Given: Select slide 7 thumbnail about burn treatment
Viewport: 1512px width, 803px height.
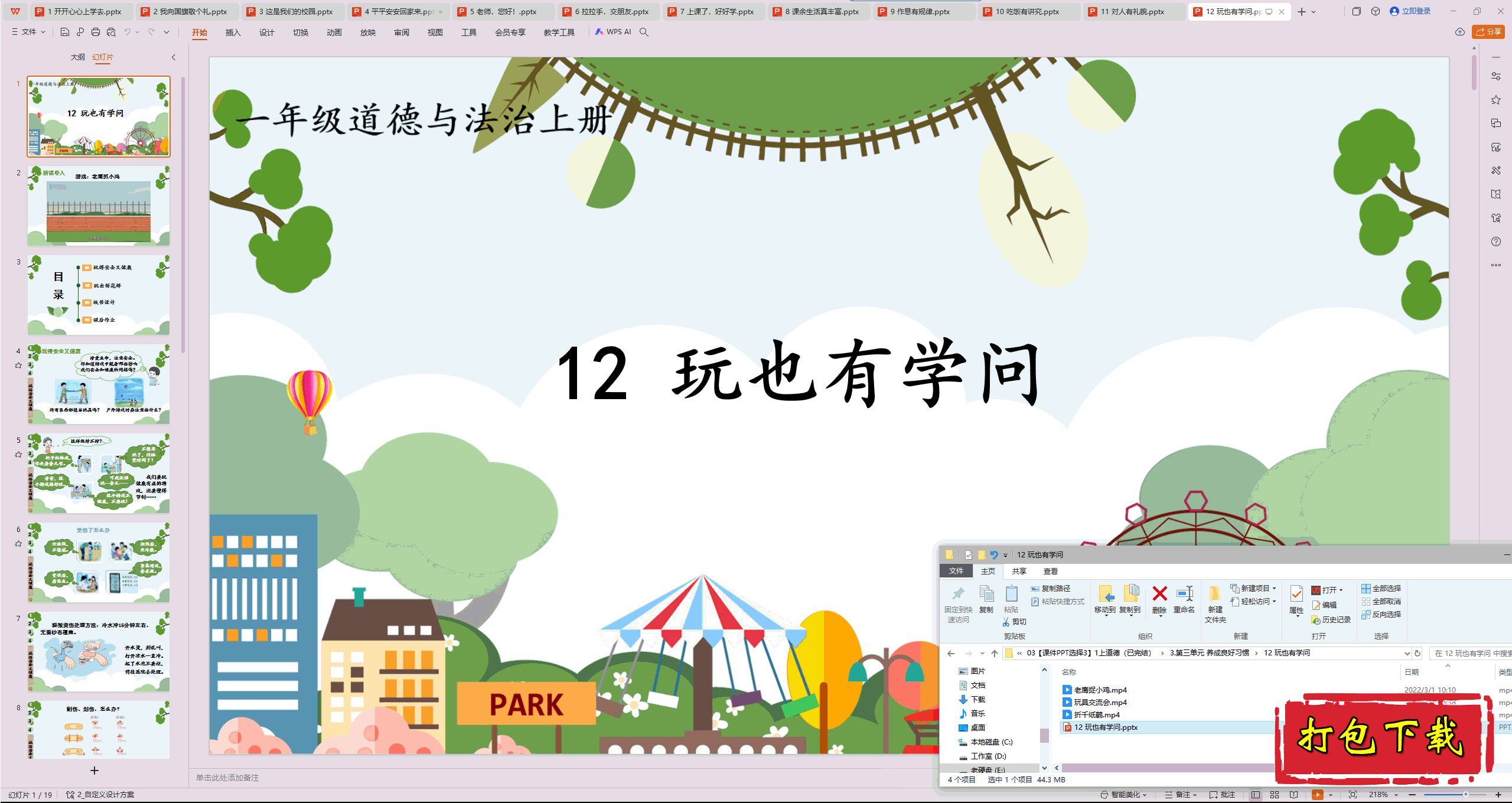Looking at the screenshot, I should point(99,652).
